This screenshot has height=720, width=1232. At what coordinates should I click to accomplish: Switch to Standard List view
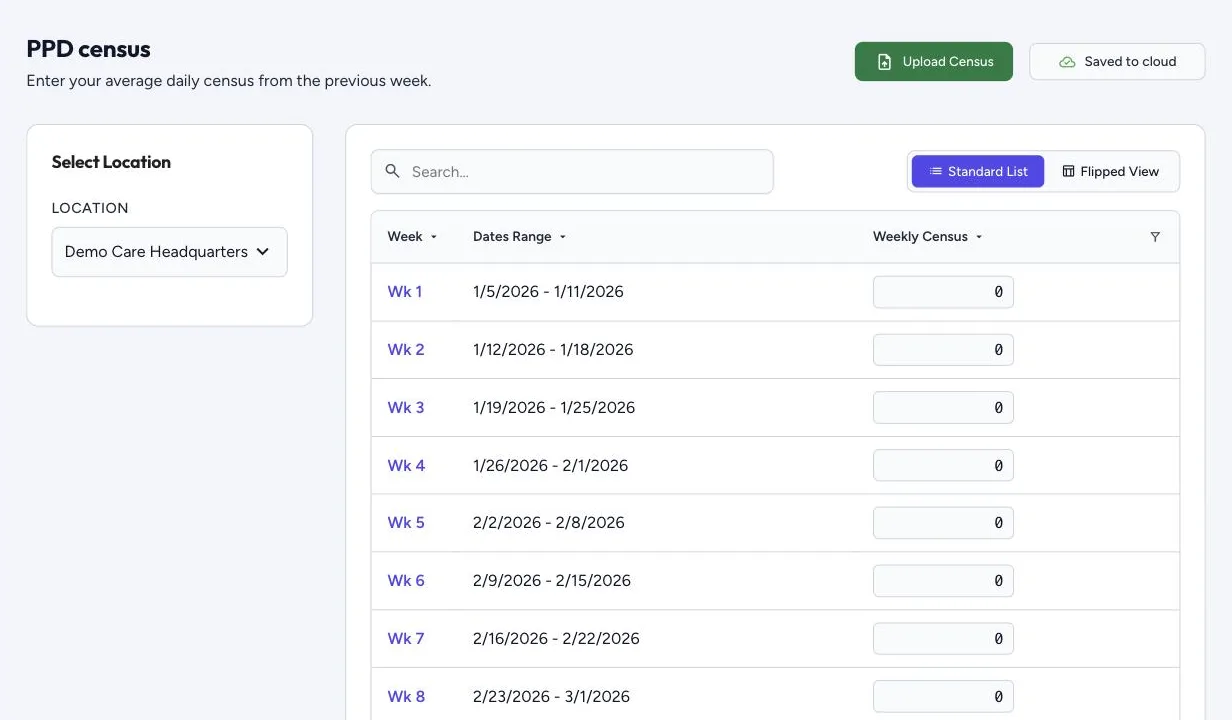click(x=978, y=172)
